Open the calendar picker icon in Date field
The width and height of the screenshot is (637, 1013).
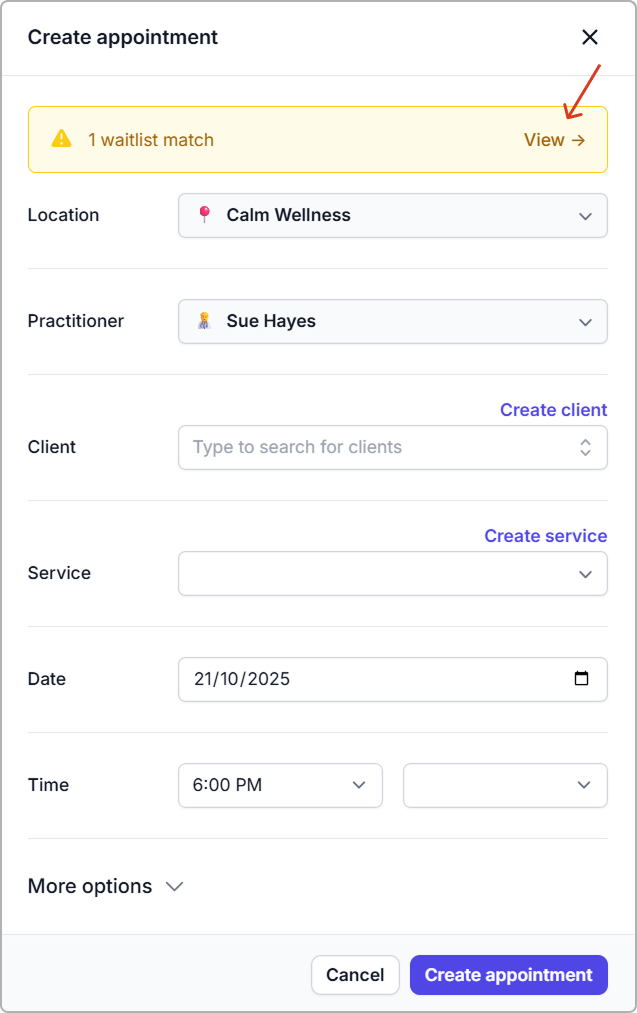[582, 679]
